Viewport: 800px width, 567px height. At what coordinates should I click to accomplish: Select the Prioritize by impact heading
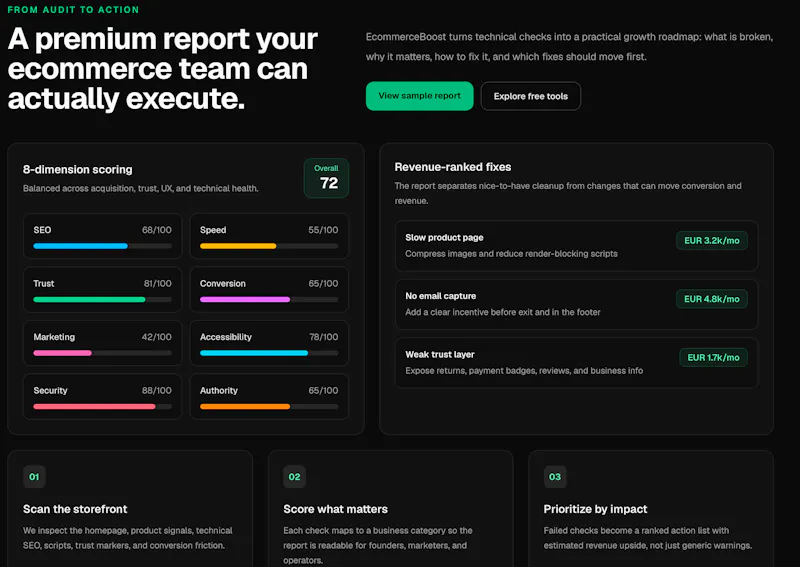[595, 509]
